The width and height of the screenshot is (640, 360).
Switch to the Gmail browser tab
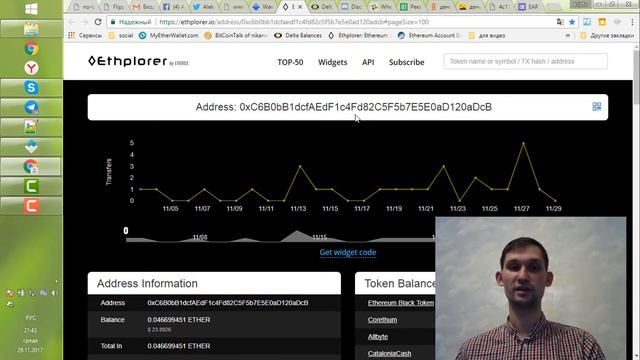pos(143,7)
